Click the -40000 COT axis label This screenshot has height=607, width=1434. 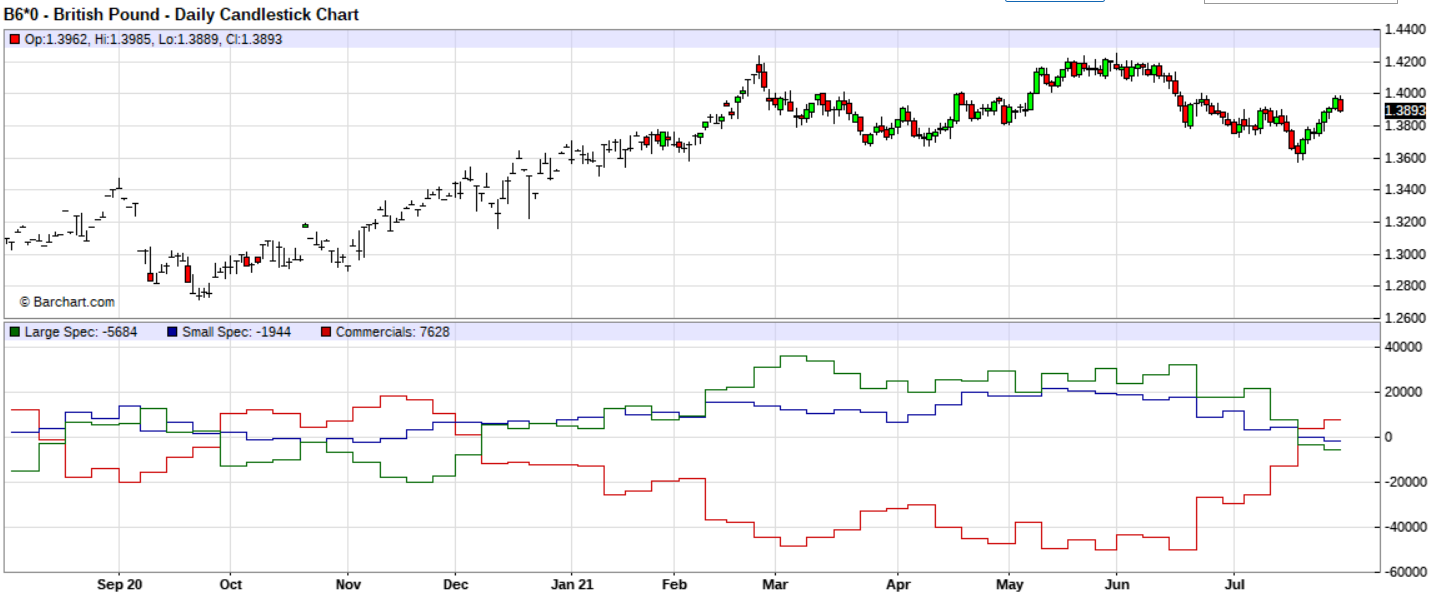[x=1403, y=527]
